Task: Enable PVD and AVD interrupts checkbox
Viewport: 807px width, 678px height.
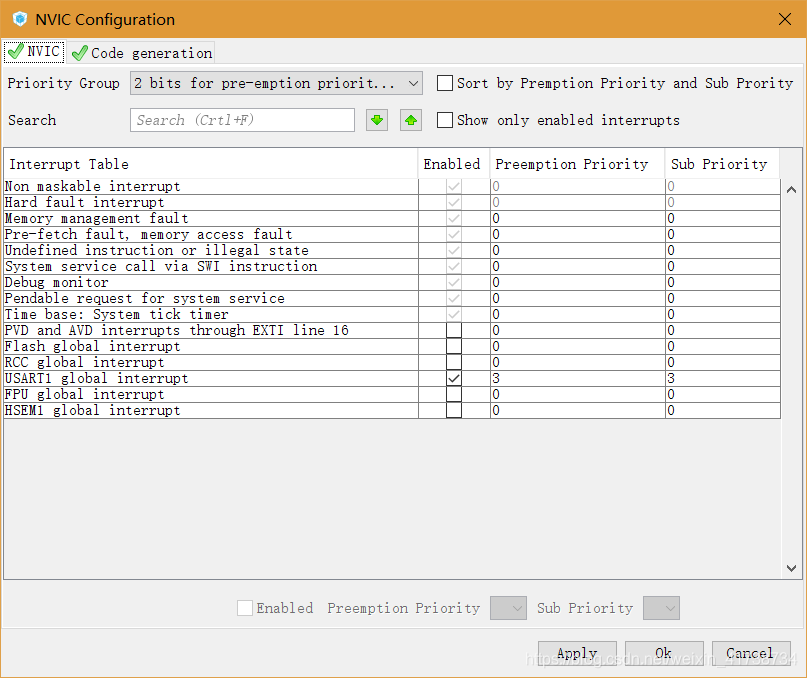Action: coord(454,330)
